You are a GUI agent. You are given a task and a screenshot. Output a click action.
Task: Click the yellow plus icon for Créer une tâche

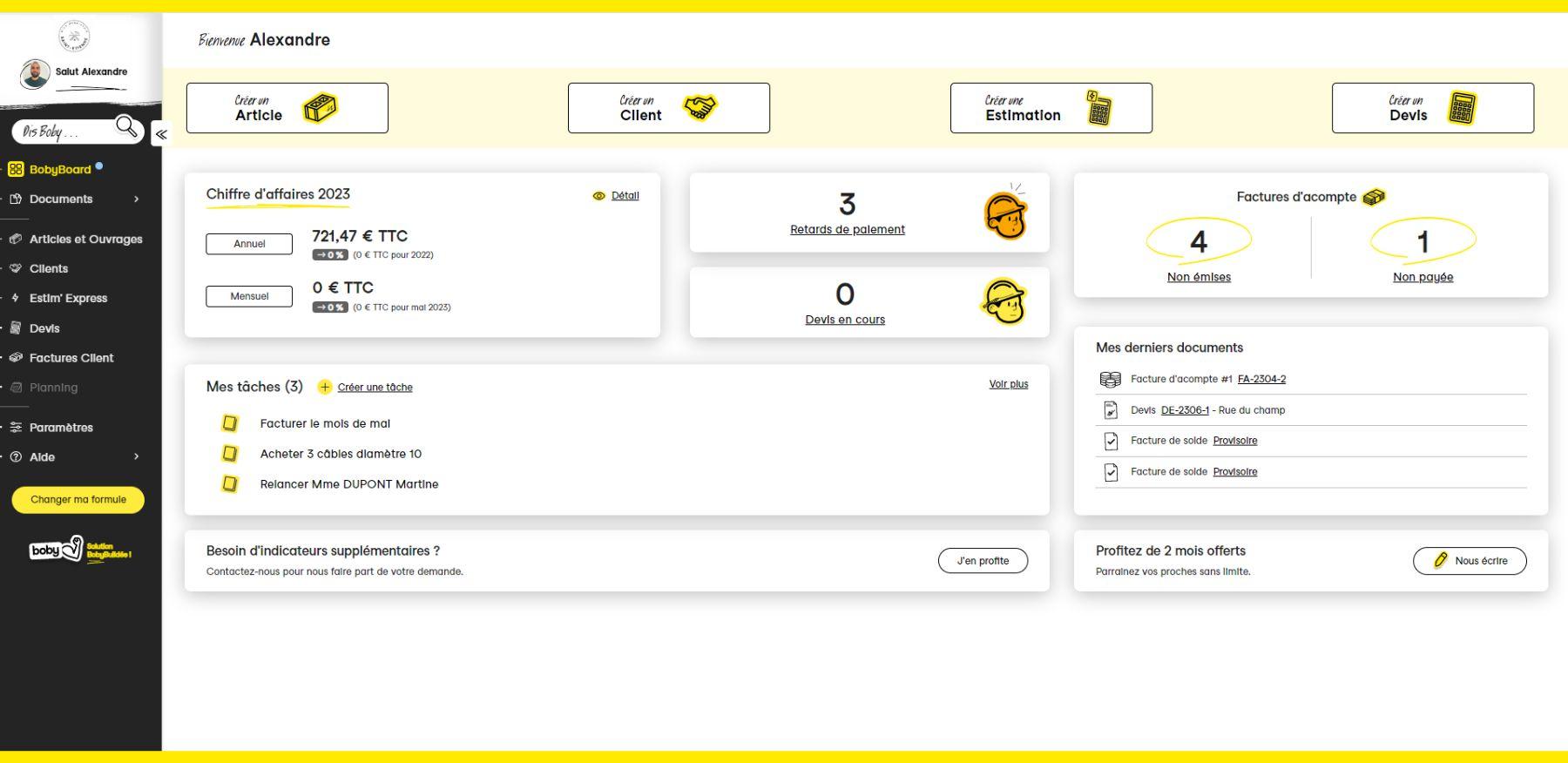point(325,387)
